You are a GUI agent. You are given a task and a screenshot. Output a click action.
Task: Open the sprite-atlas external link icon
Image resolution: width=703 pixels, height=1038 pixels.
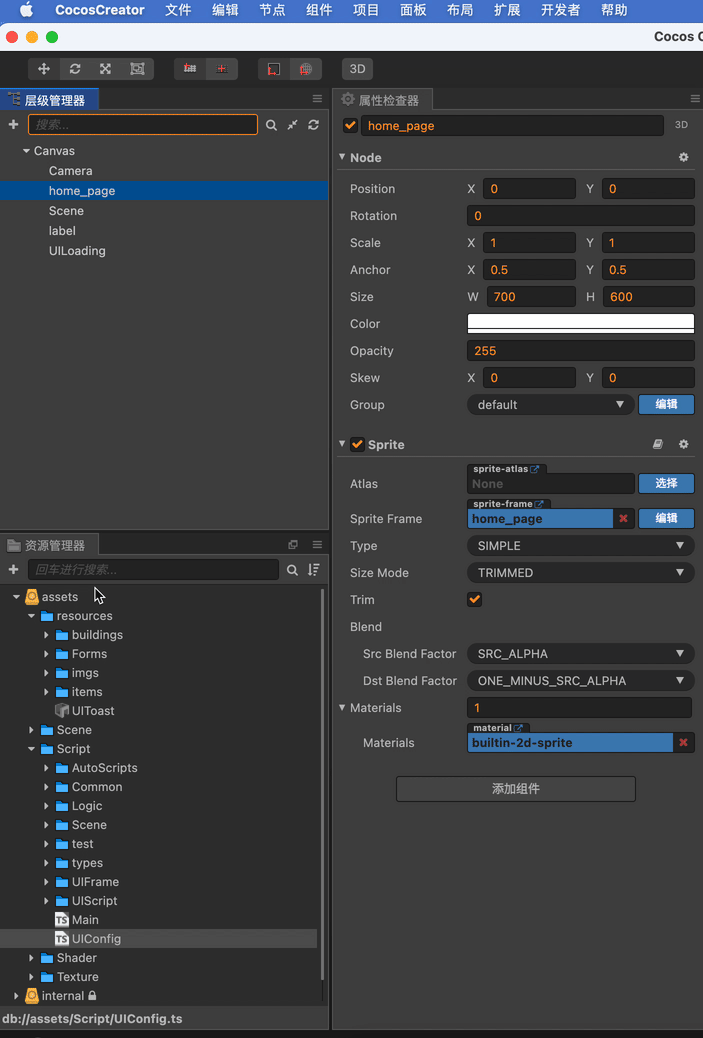[535, 469]
